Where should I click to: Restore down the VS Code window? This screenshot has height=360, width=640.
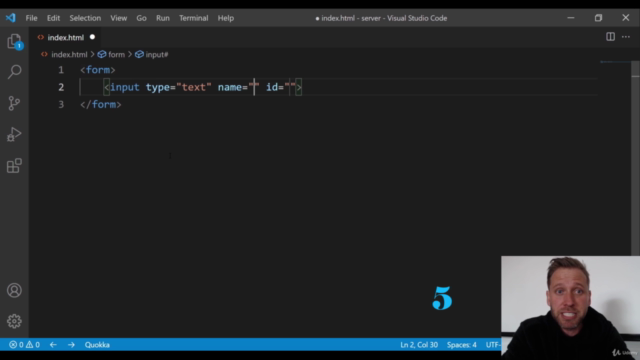pos(598,18)
